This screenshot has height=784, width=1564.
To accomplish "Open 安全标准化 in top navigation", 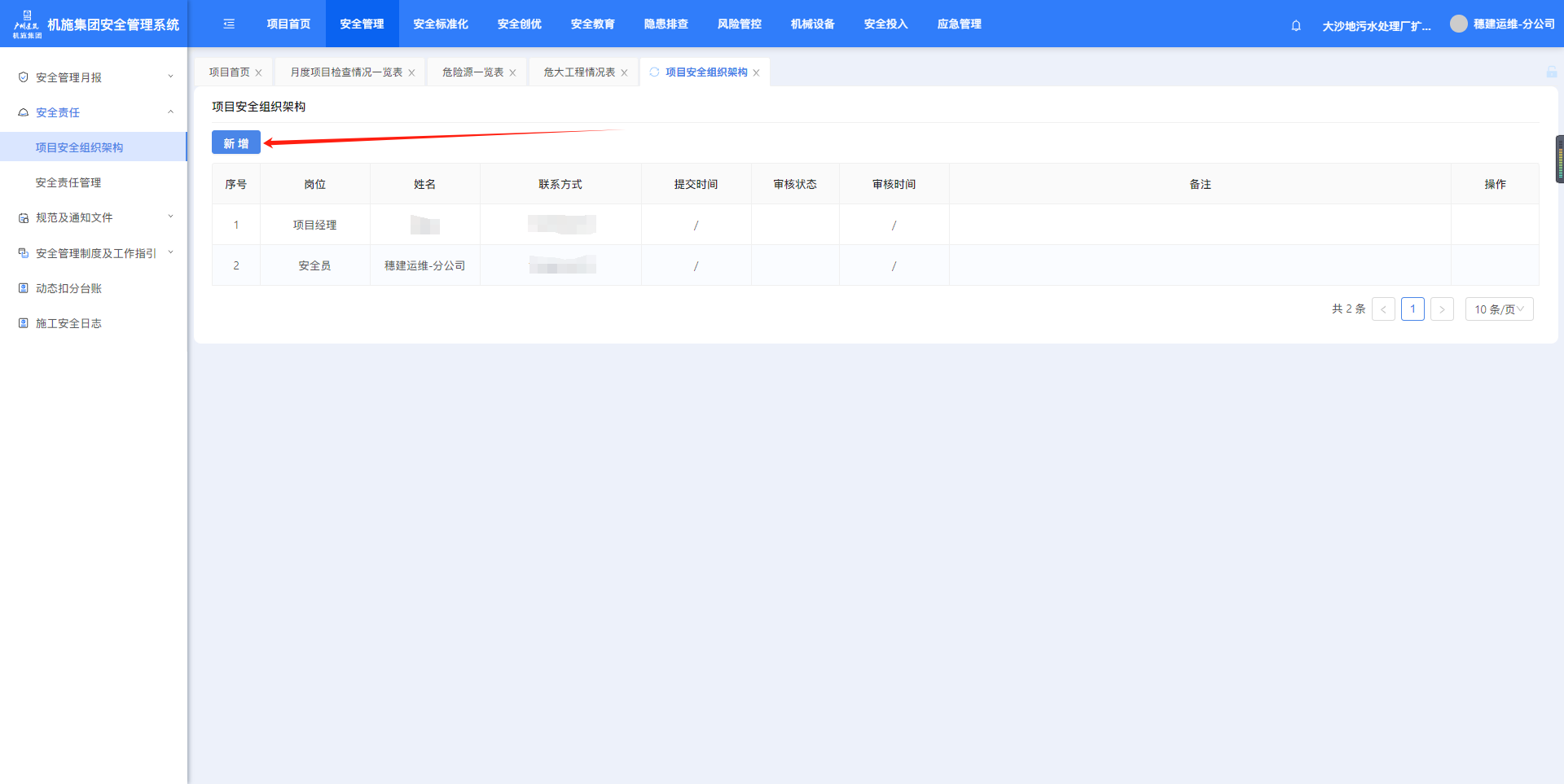I will (x=440, y=24).
